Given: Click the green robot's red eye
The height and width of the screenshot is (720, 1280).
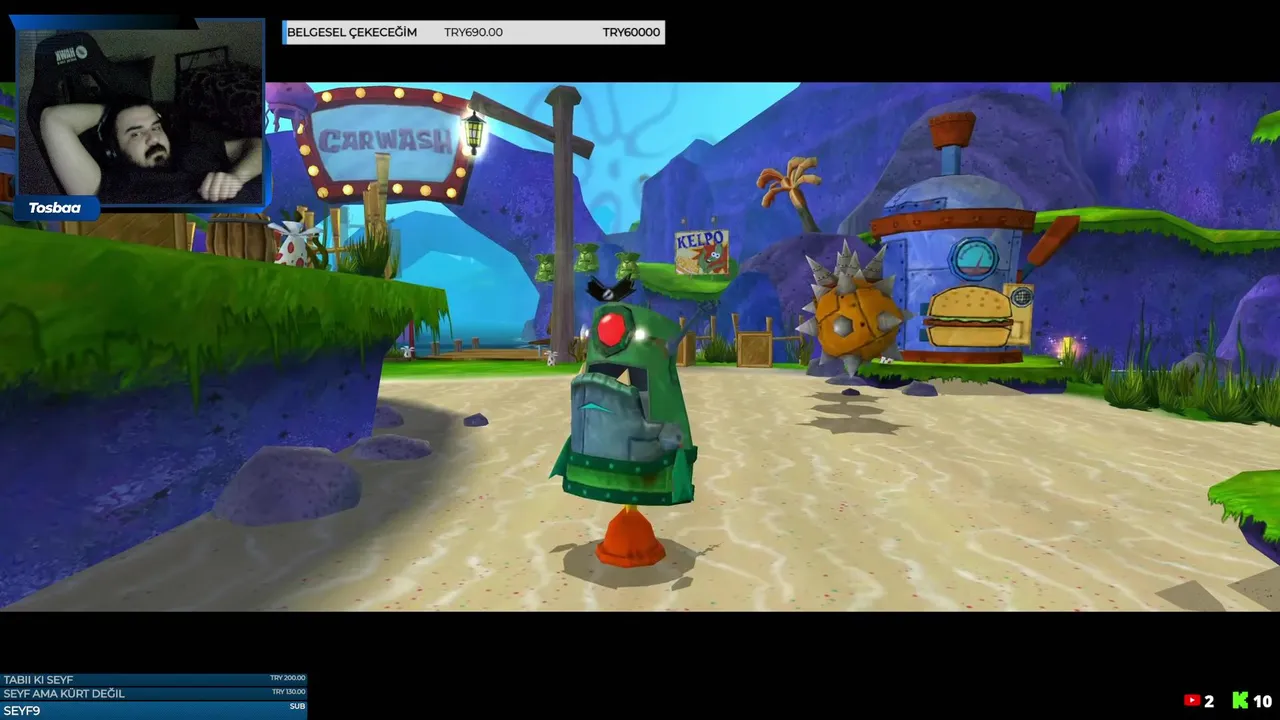Looking at the screenshot, I should click(x=611, y=328).
